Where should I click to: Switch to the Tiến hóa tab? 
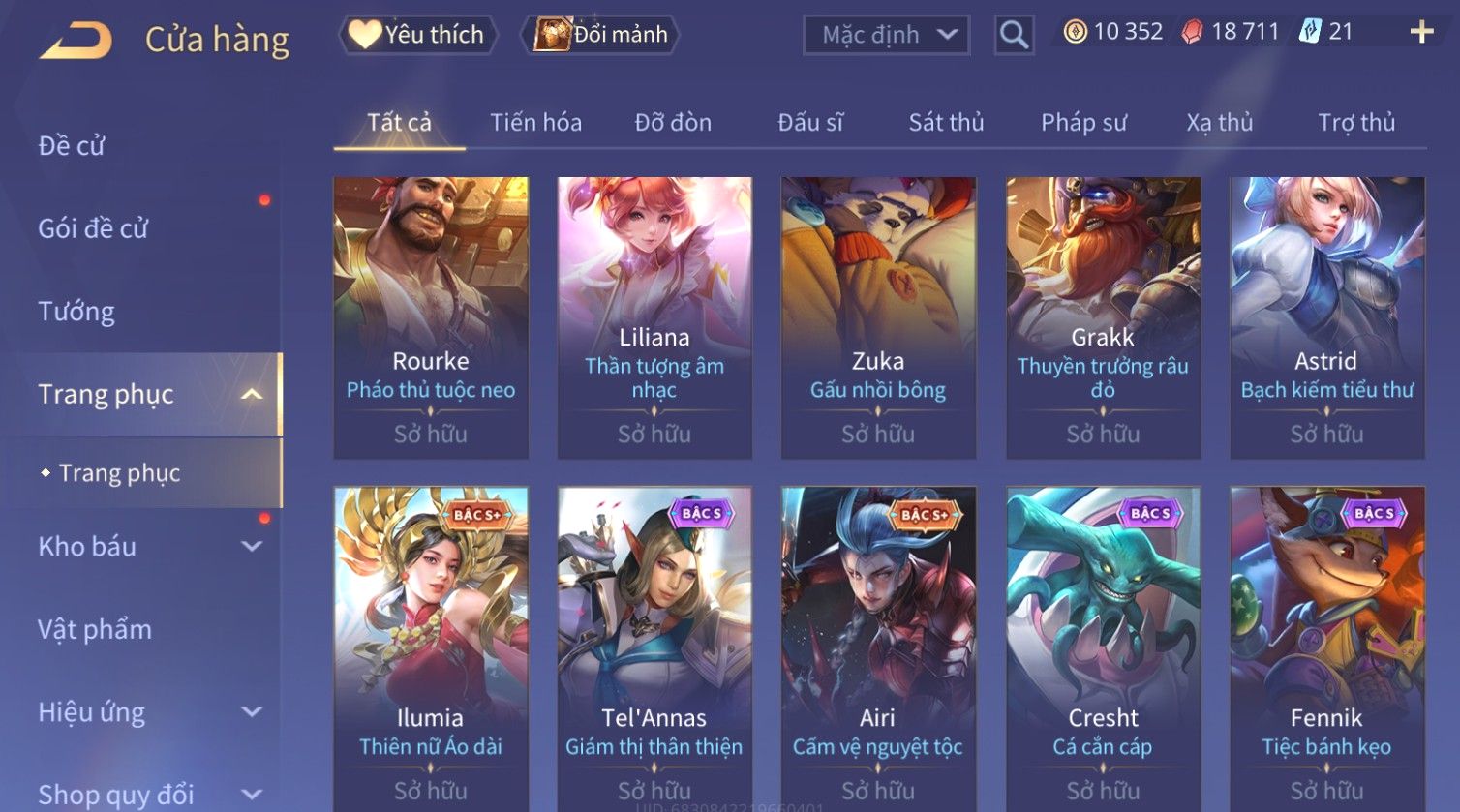click(x=535, y=123)
